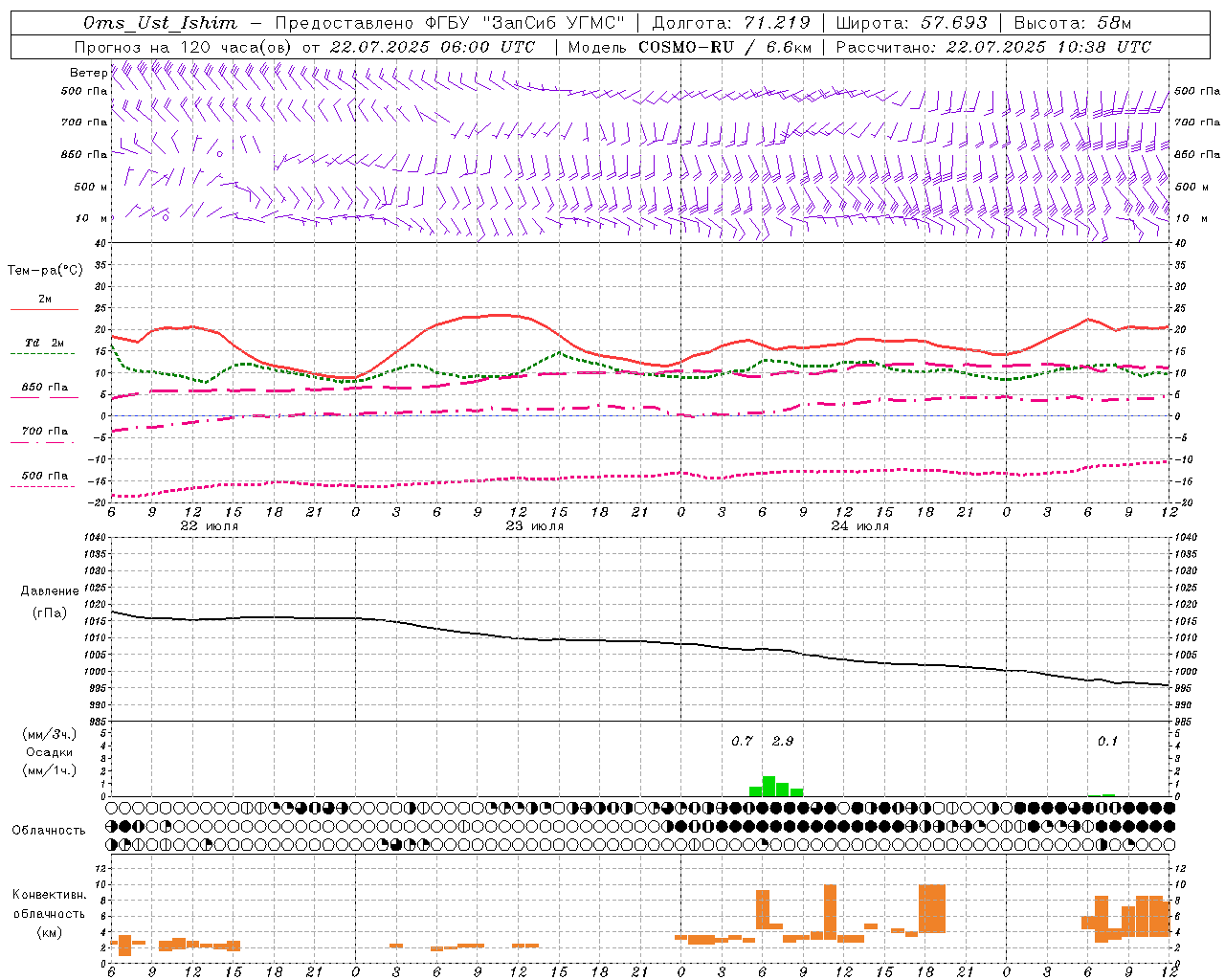This screenshot has height=980, width=1225.
Task: Click the Осадки label
Action: click(49, 752)
